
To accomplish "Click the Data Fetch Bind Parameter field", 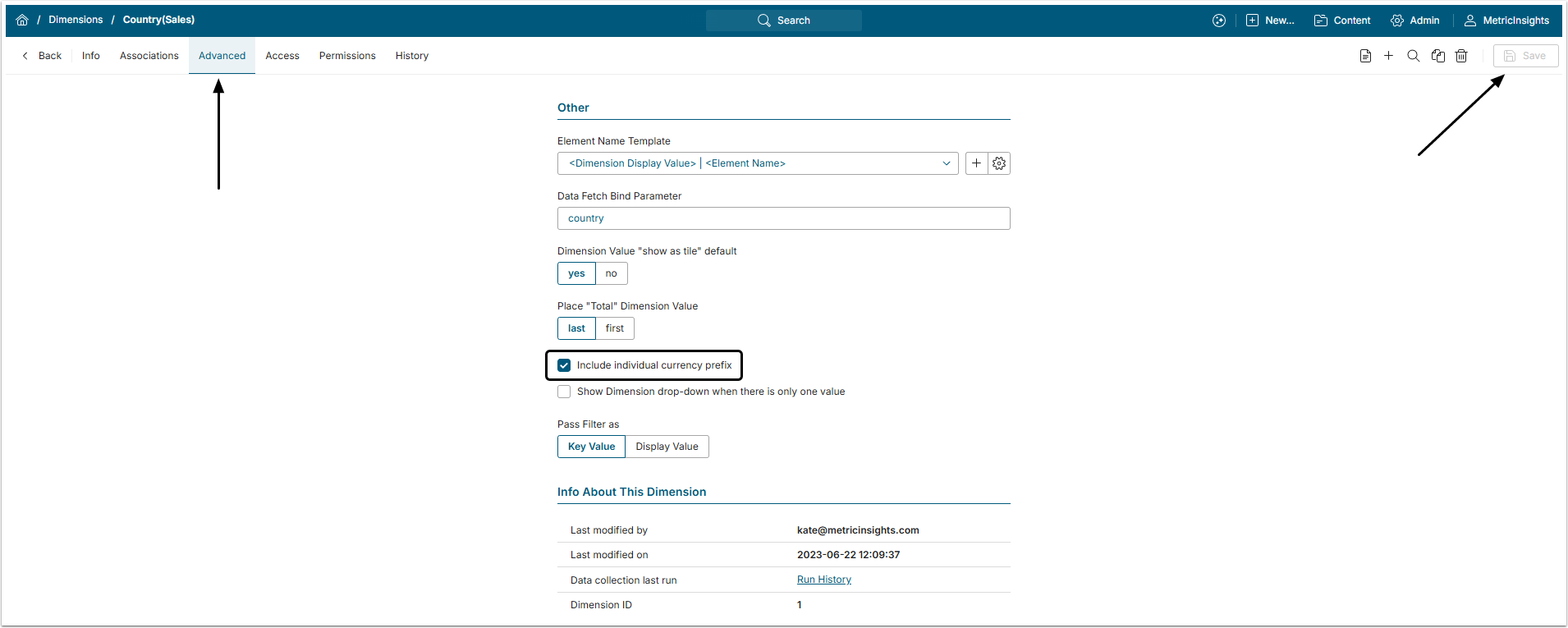I will click(783, 218).
